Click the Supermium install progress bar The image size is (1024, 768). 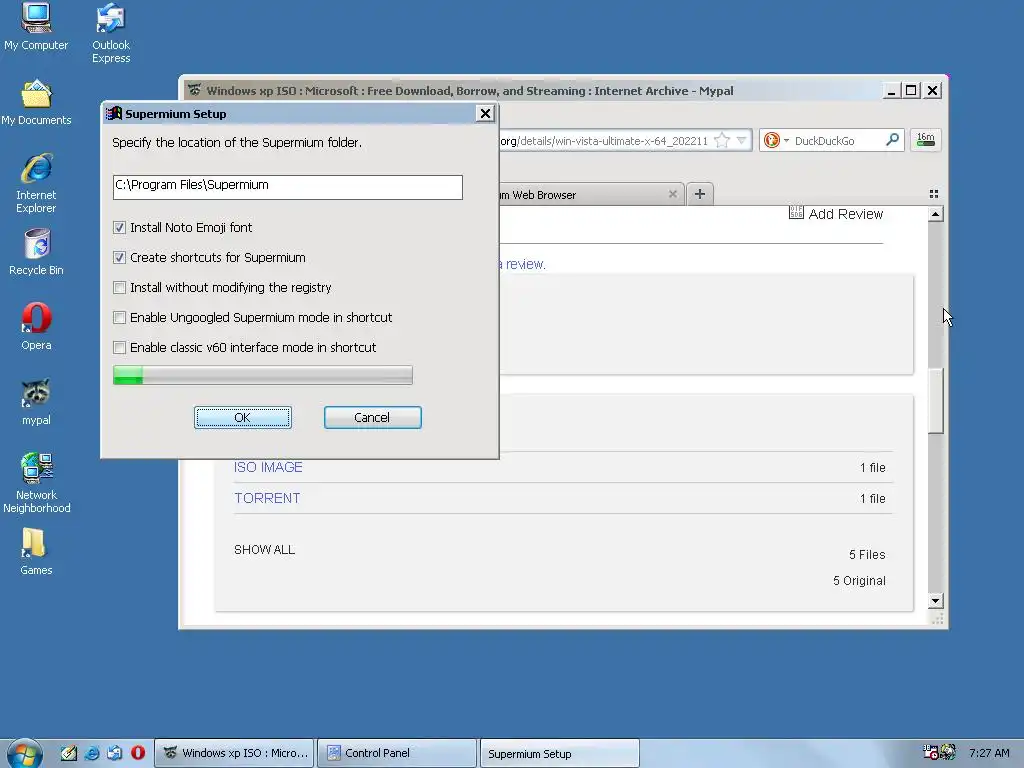click(x=263, y=375)
